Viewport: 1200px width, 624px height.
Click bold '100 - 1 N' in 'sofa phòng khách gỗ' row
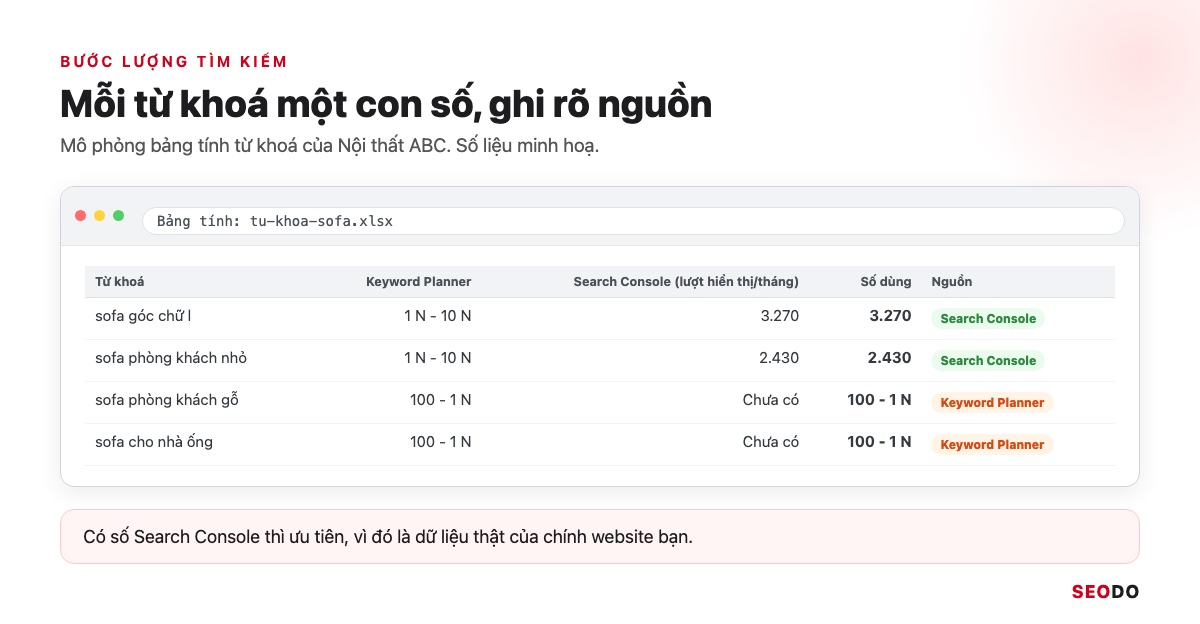(x=879, y=400)
